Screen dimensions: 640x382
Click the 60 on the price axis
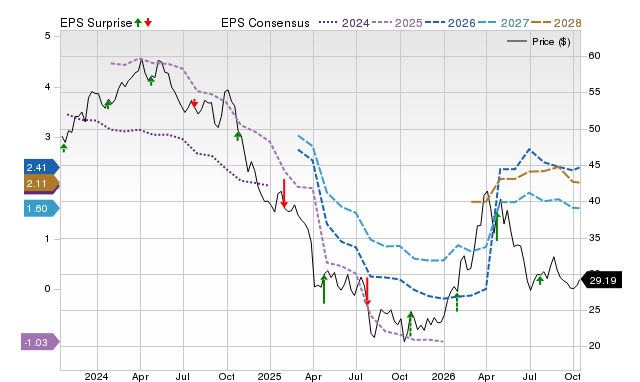click(594, 56)
